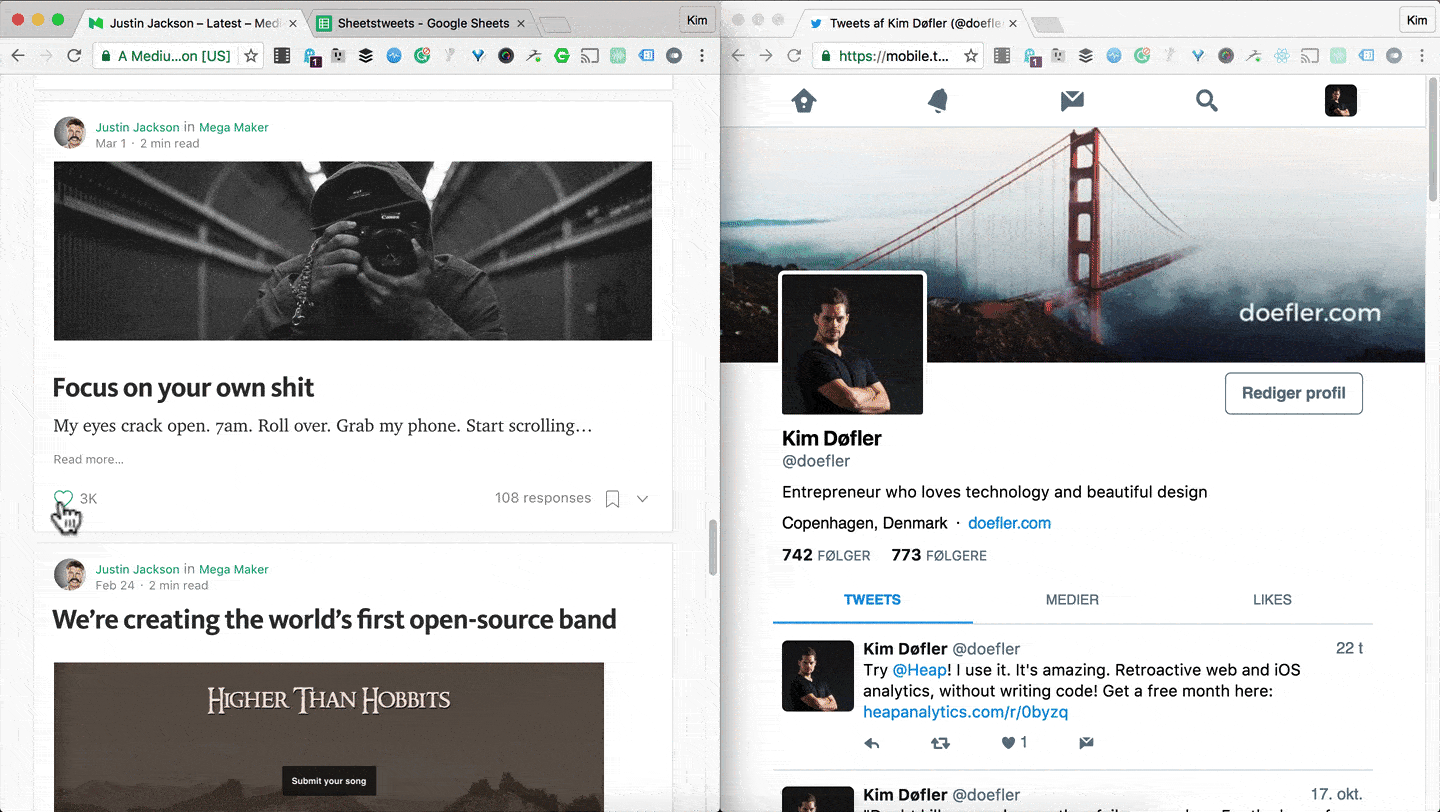Open the film strip extension in Twitter window
The image size is (1440, 812).
[1002, 56]
